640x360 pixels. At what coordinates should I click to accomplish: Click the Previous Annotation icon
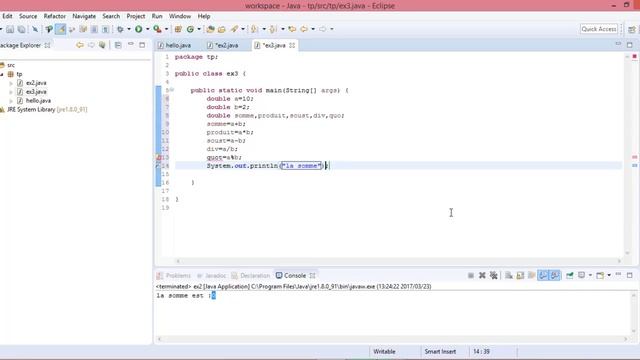tap(273, 29)
